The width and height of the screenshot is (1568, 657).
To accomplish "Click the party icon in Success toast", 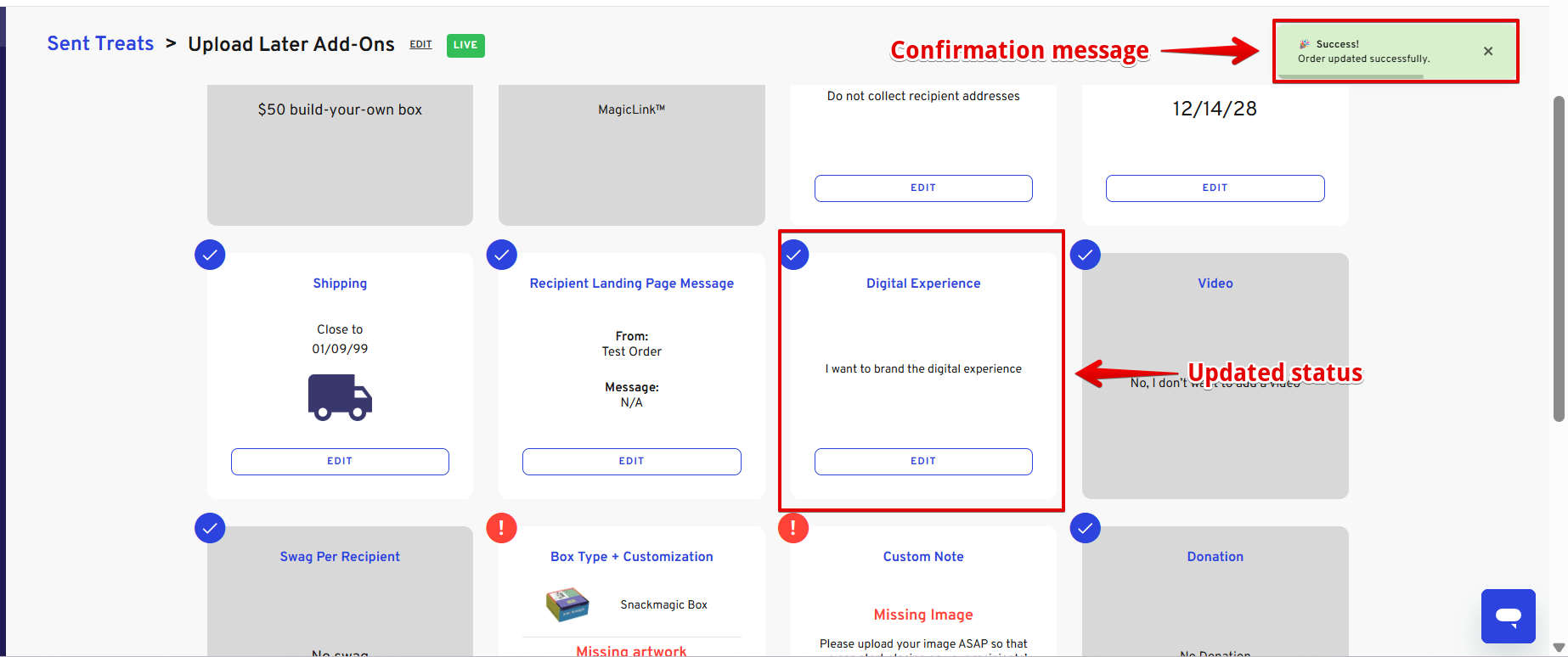I will (1304, 44).
